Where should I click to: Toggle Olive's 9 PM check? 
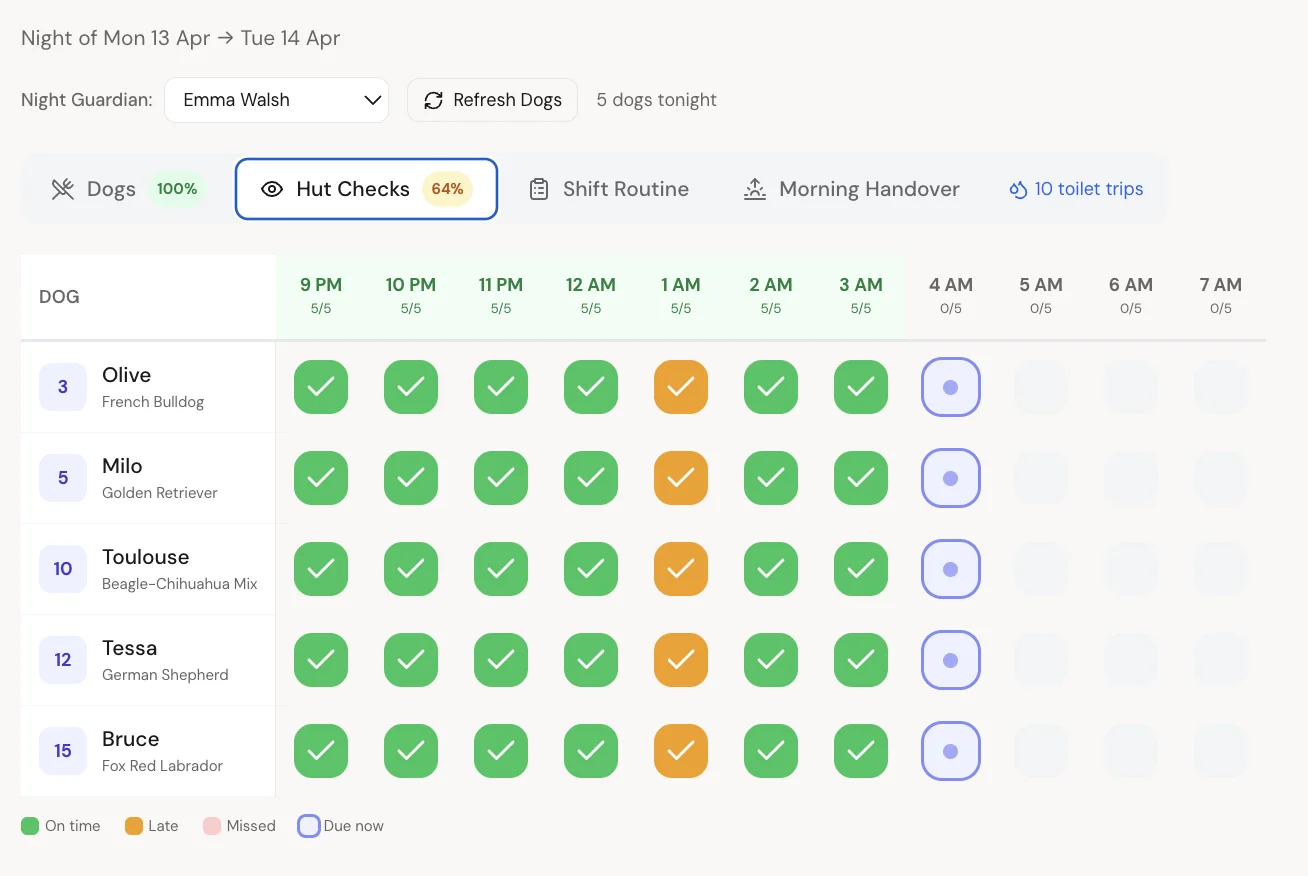tap(321, 387)
